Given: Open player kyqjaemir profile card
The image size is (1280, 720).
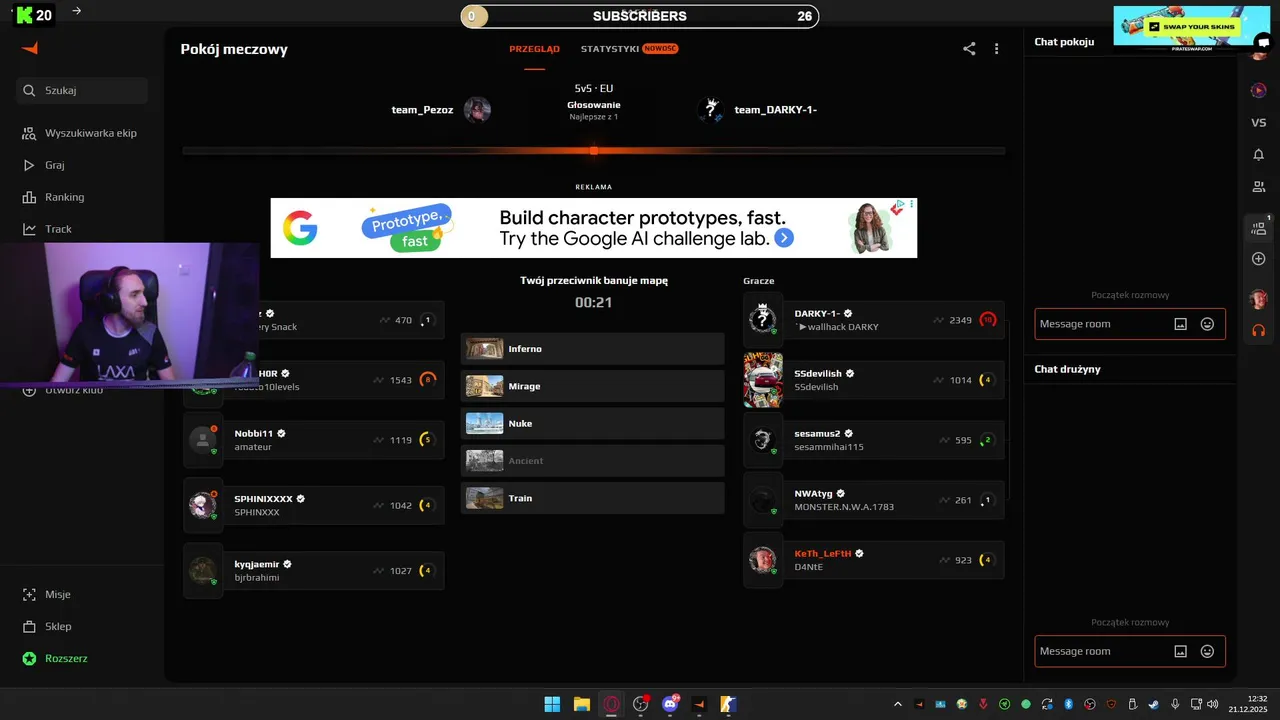Looking at the screenshot, I should pos(335,570).
